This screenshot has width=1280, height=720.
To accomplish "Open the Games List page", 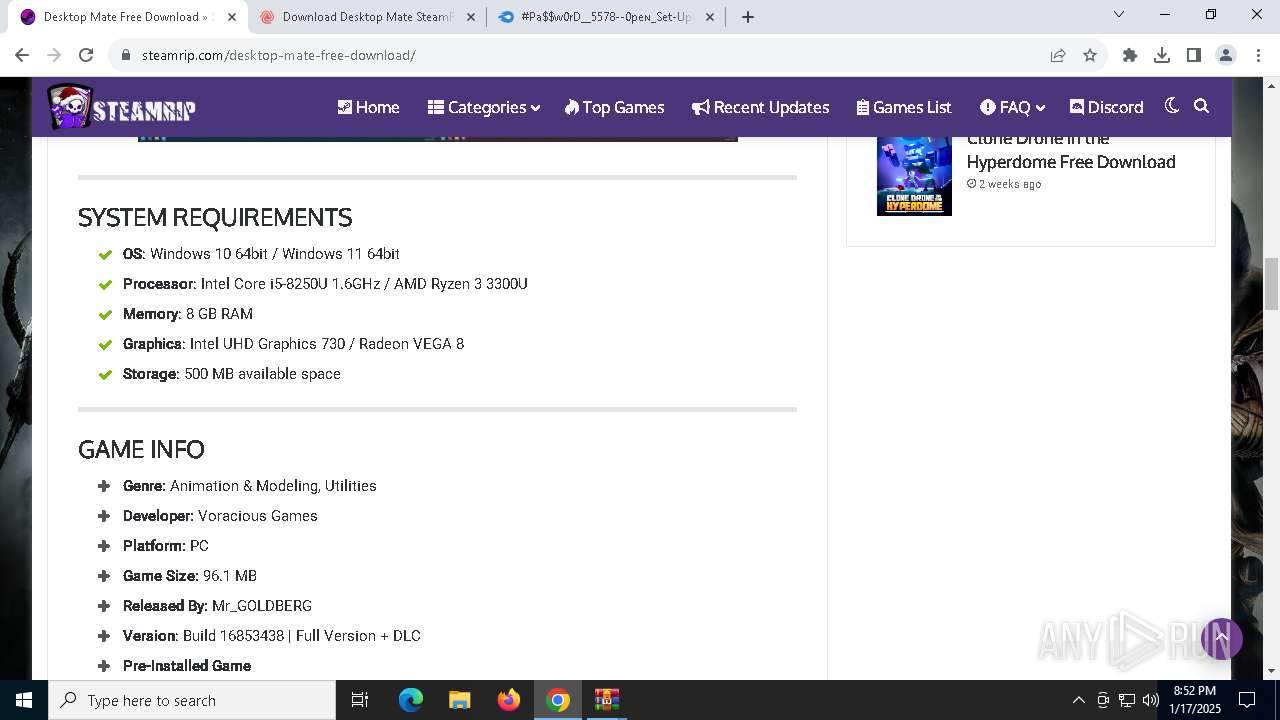I will [904, 107].
